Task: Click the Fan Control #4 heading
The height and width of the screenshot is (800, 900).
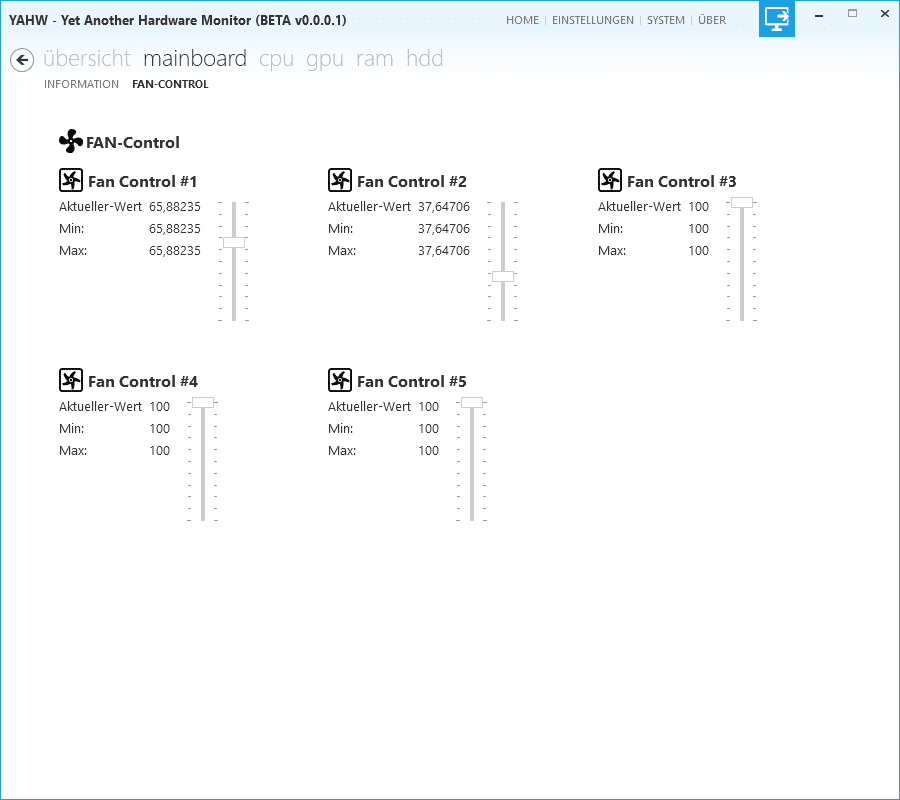Action: (143, 382)
